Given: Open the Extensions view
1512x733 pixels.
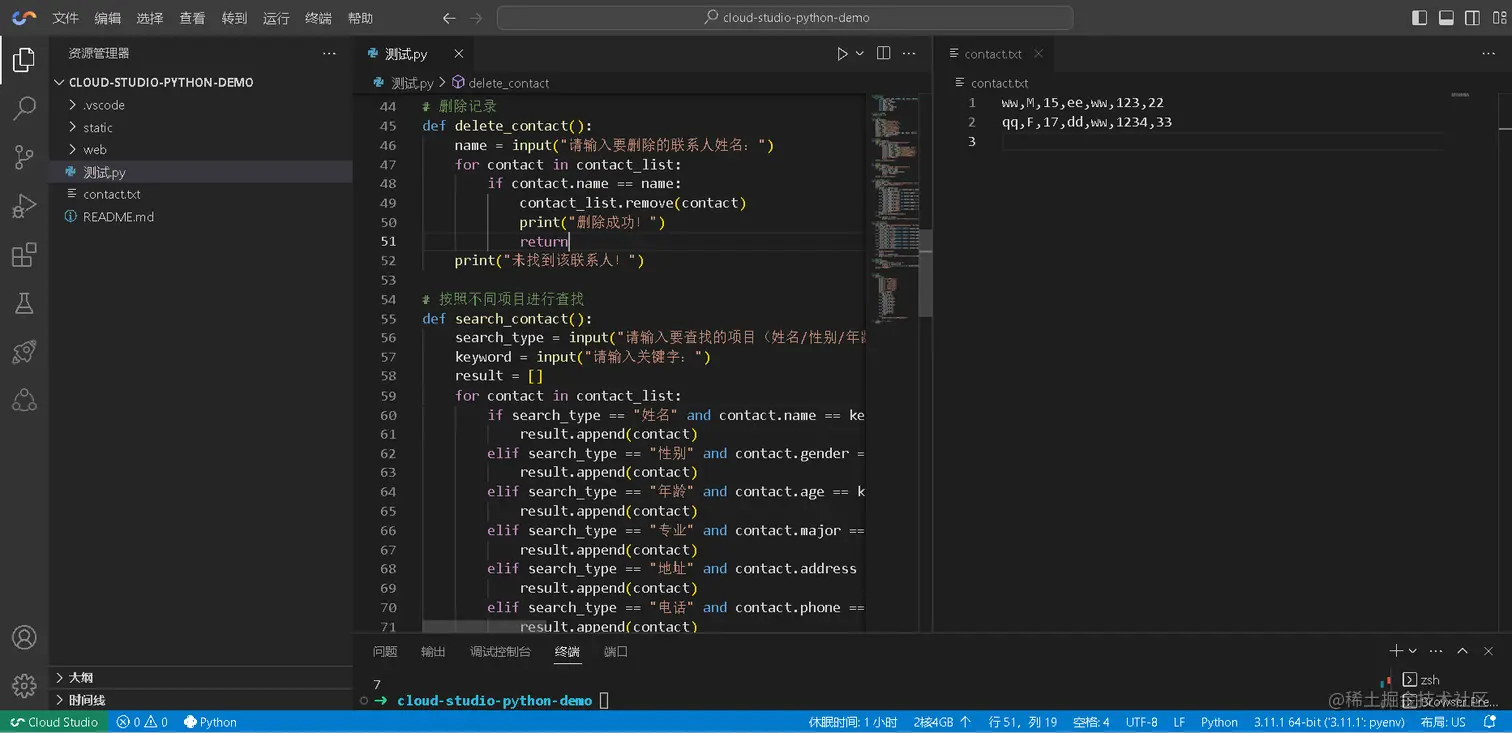Looking at the screenshot, I should pos(24,254).
